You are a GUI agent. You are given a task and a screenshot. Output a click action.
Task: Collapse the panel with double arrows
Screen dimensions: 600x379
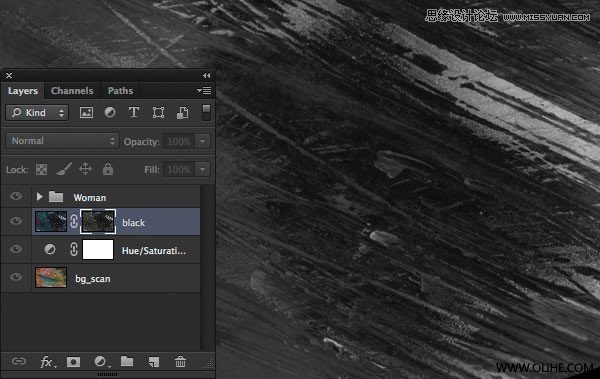tap(207, 75)
